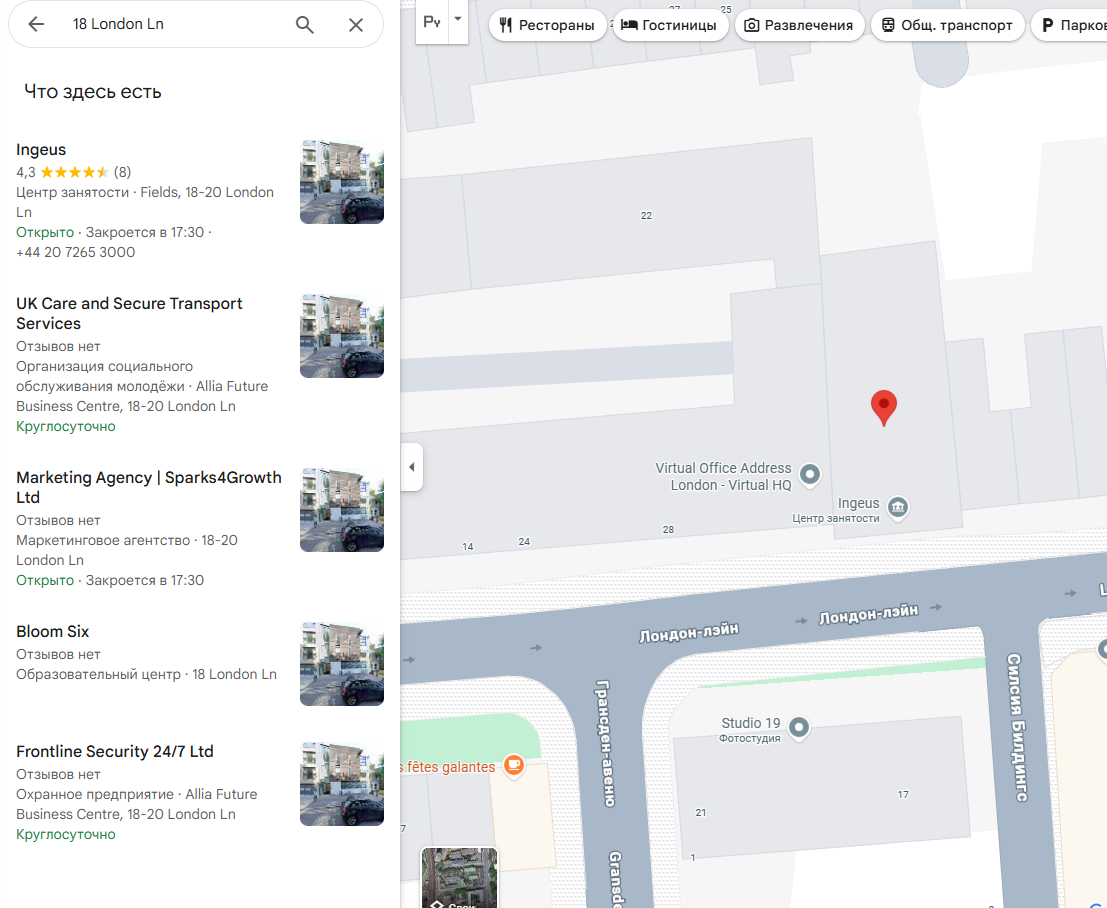Select the Рестораны filter chip
Image resolution: width=1107 pixels, height=908 pixels.
[x=547, y=25]
